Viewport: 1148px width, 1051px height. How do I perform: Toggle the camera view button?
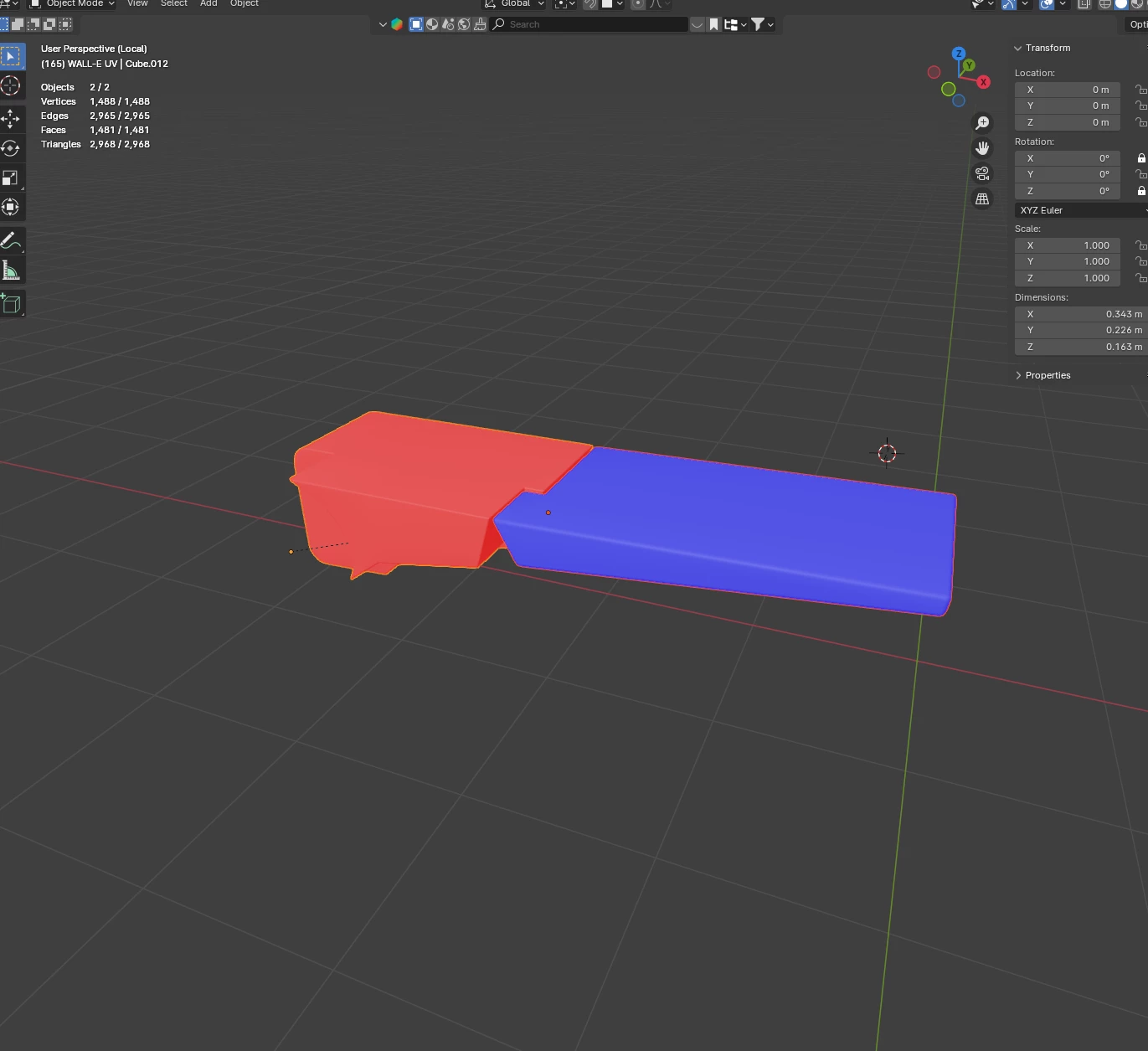click(x=982, y=173)
